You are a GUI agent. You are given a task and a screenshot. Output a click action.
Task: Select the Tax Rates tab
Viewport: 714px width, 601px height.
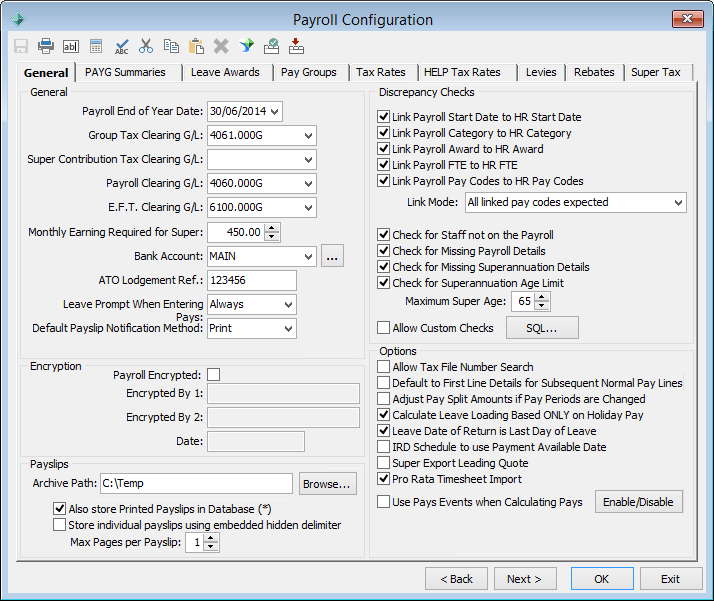tap(381, 72)
